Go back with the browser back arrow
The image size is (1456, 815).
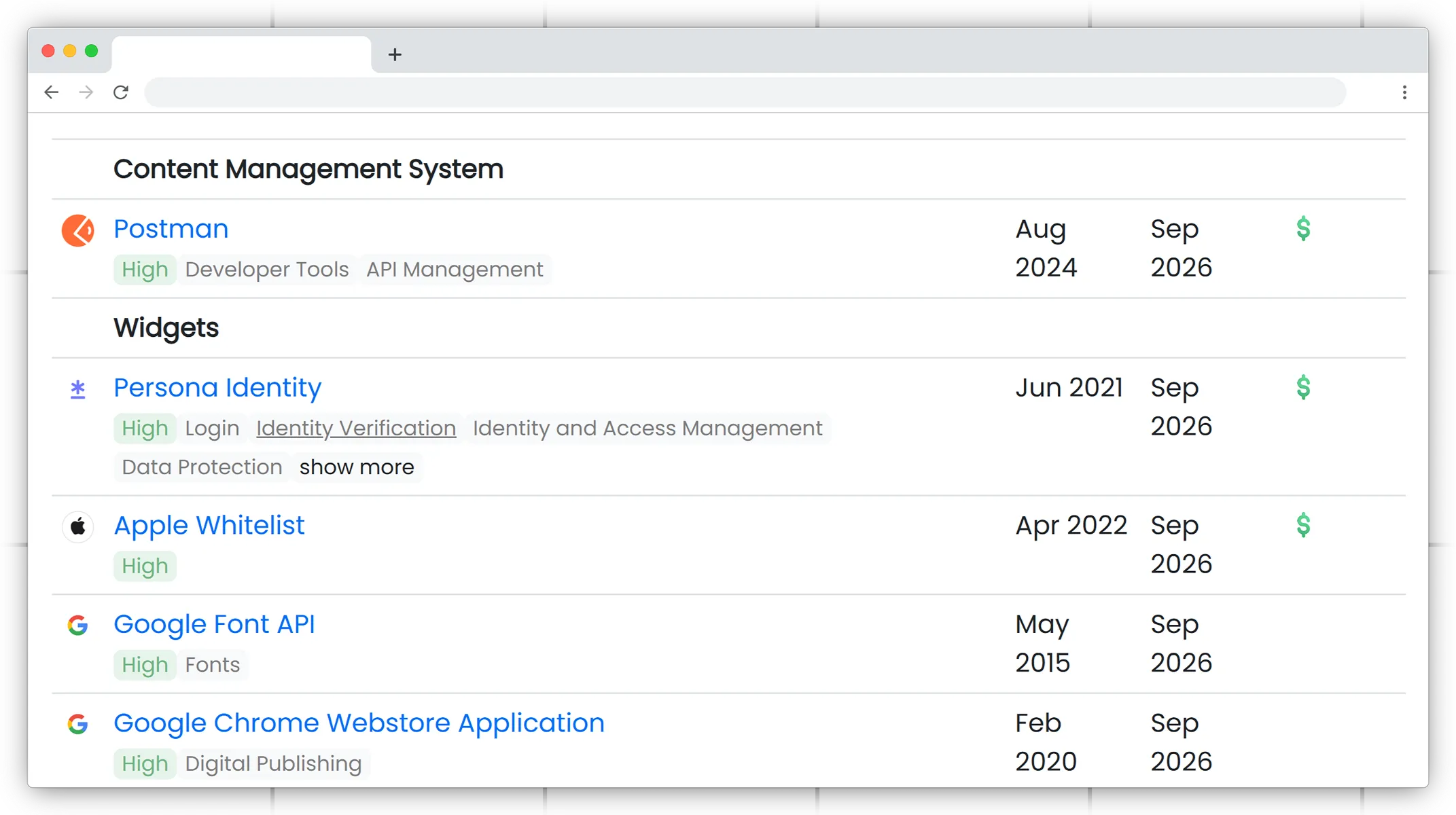[52, 92]
